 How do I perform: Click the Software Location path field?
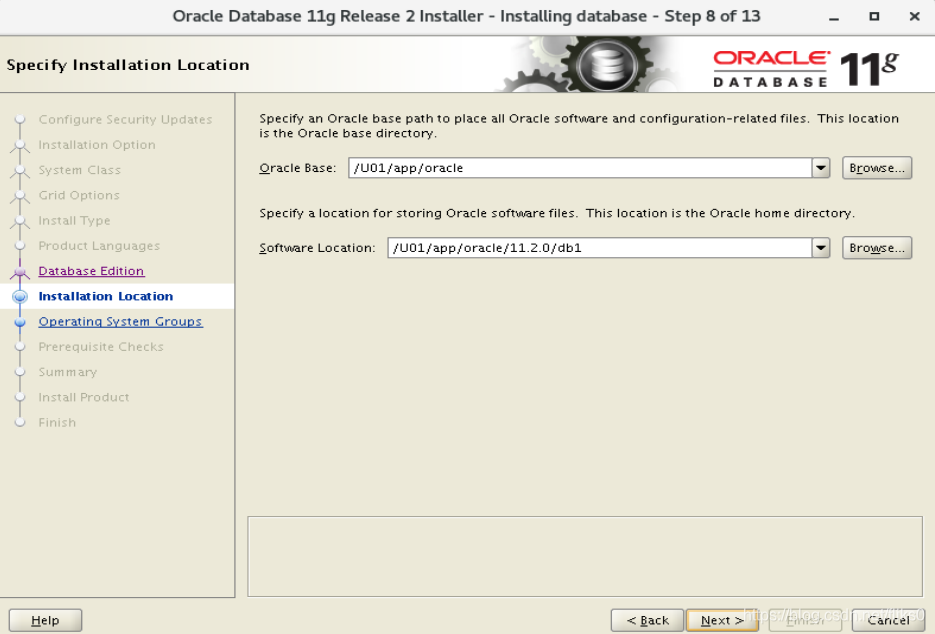pos(599,248)
